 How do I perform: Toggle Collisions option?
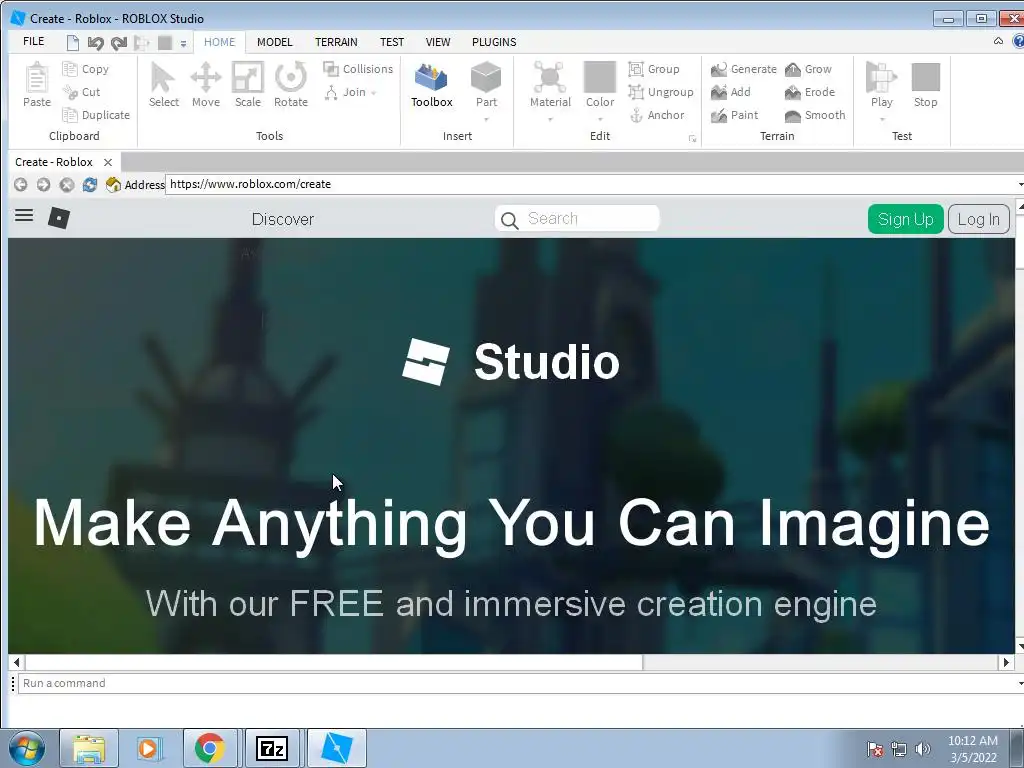tap(359, 69)
